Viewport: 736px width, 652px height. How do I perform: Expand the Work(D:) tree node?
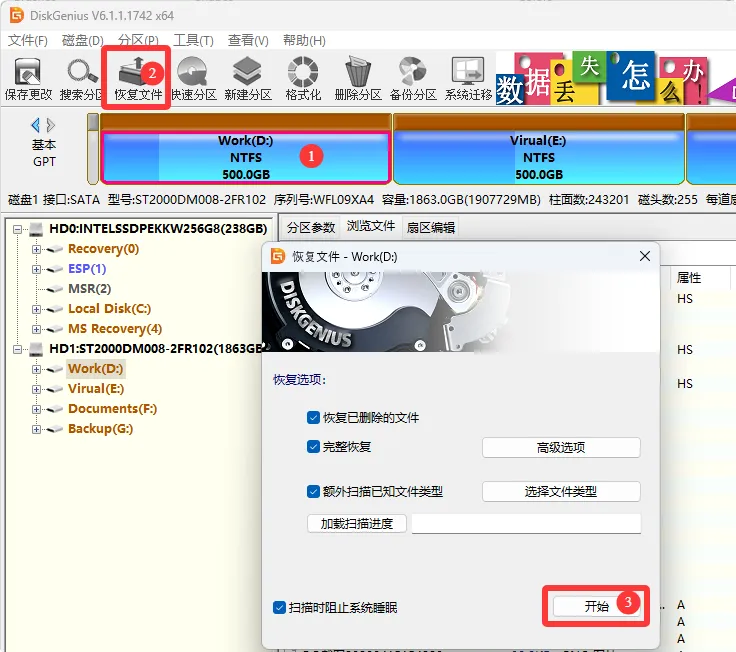coord(36,369)
